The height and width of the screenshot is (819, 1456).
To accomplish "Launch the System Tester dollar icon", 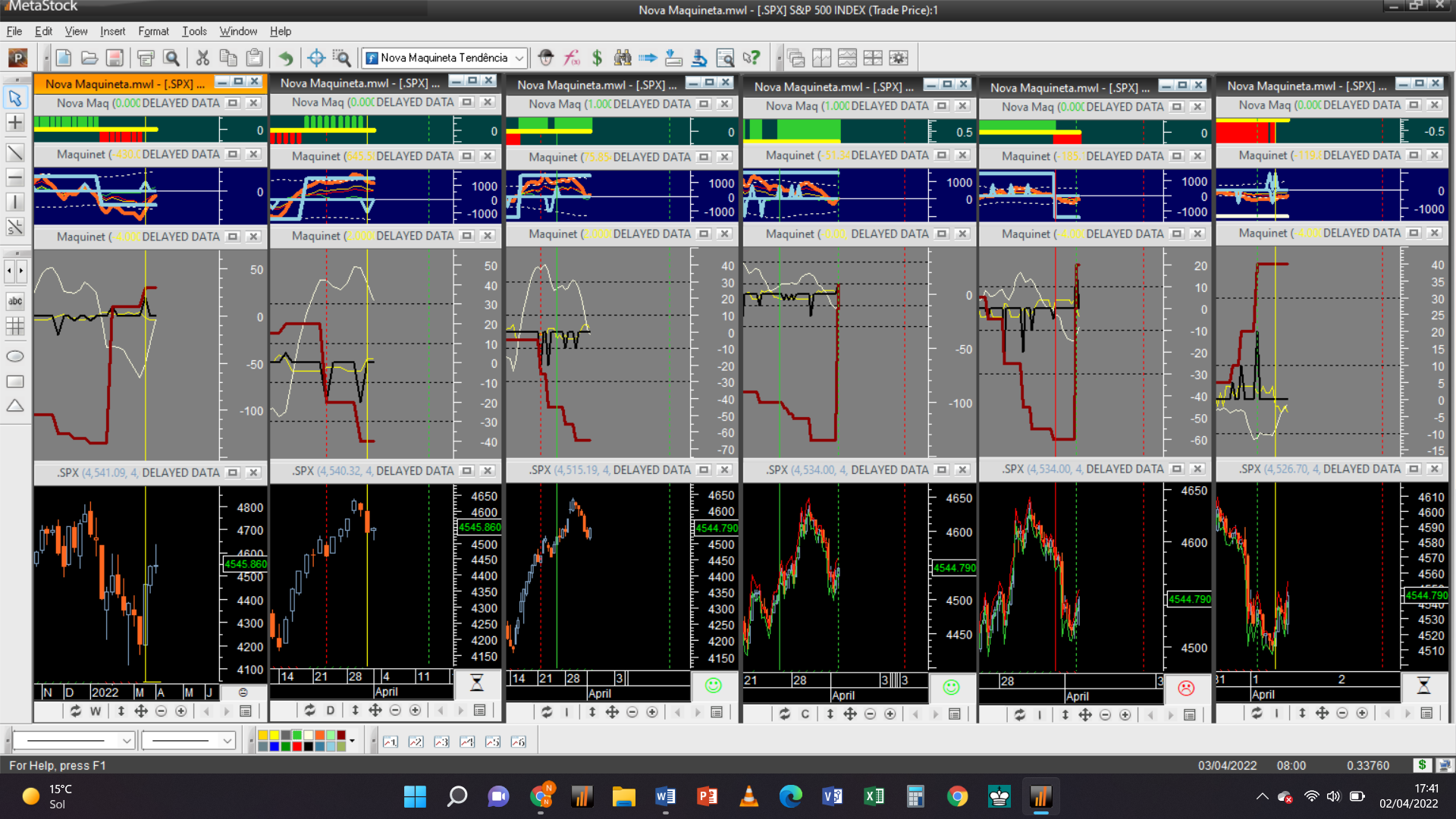I will click(x=597, y=58).
